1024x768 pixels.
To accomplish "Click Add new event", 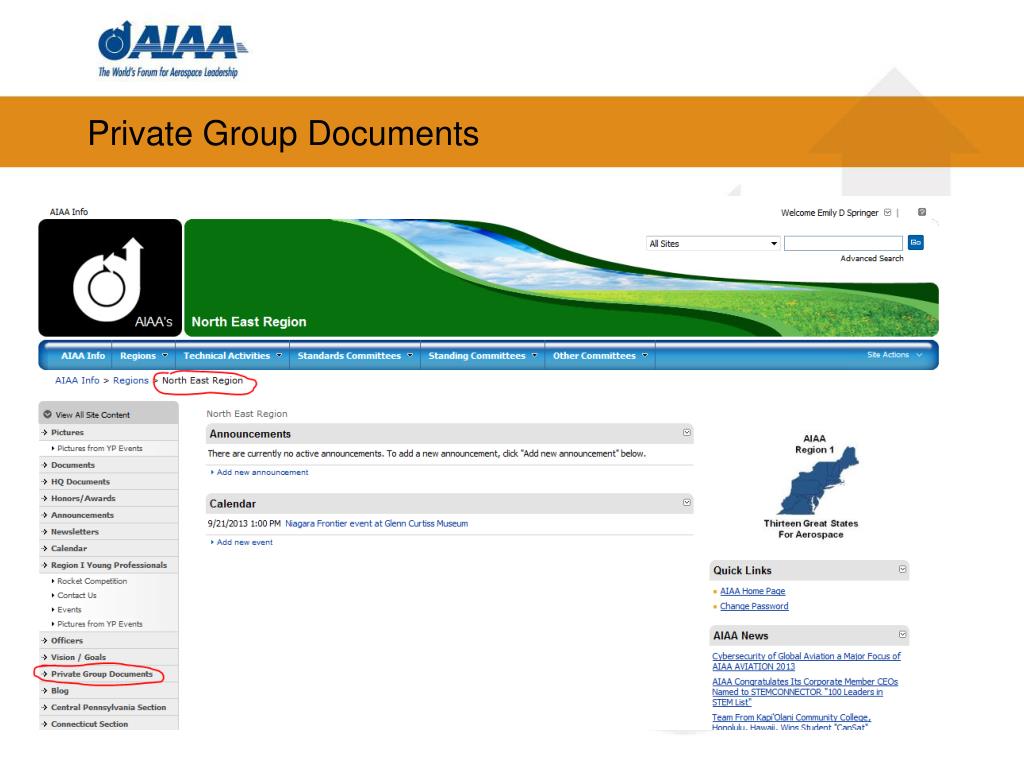I will 245,542.
